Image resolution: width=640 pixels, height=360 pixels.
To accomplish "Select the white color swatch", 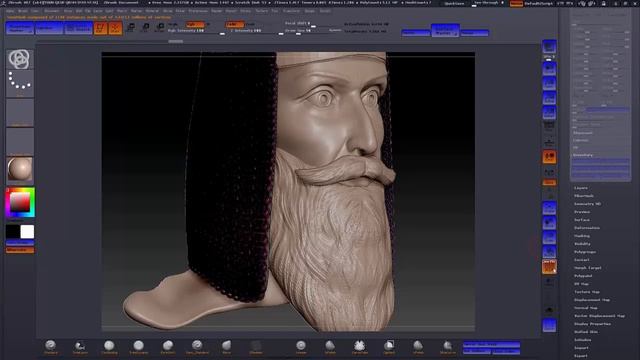I will tap(27, 231).
